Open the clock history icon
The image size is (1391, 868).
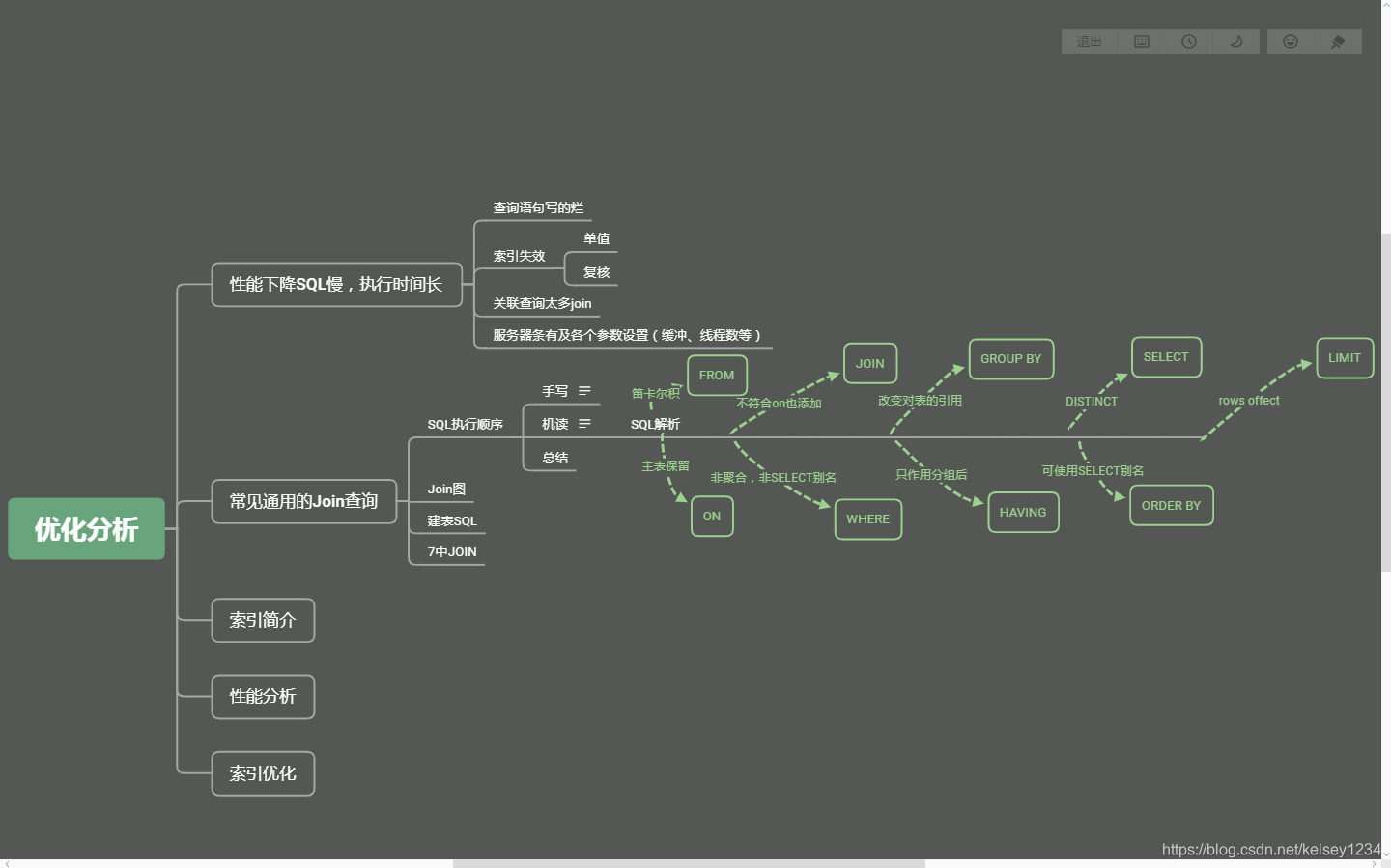click(1189, 42)
